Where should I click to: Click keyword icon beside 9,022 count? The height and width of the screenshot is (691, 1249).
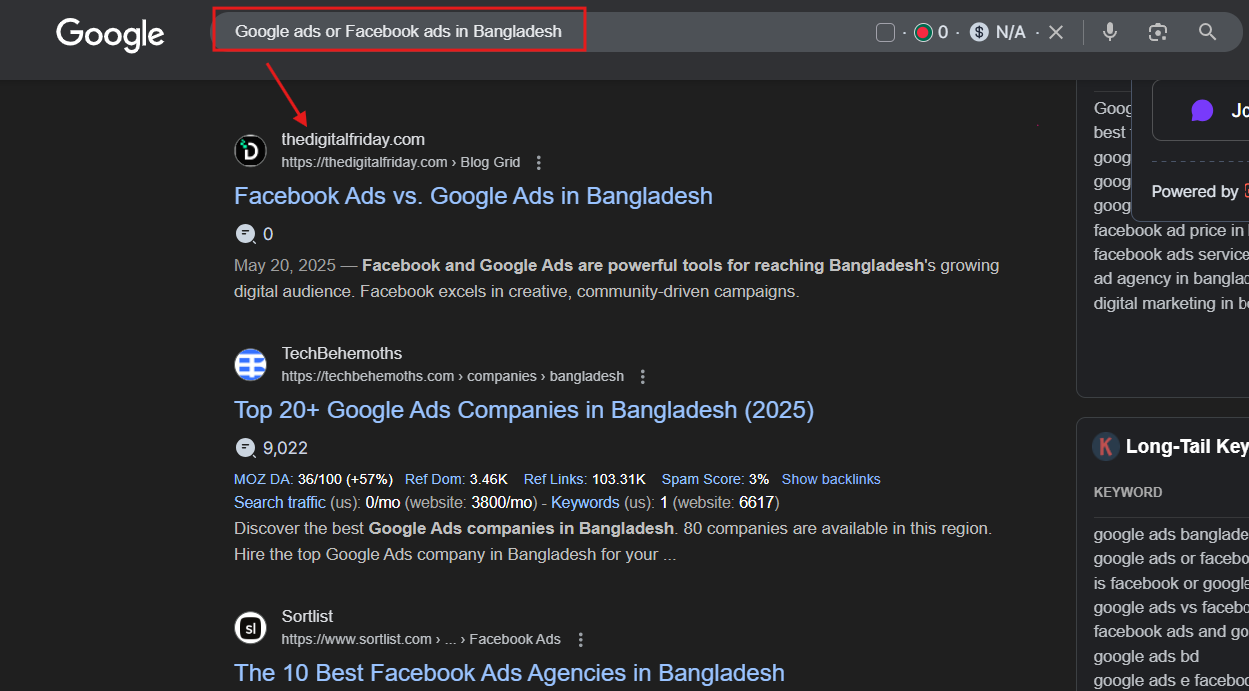245,448
